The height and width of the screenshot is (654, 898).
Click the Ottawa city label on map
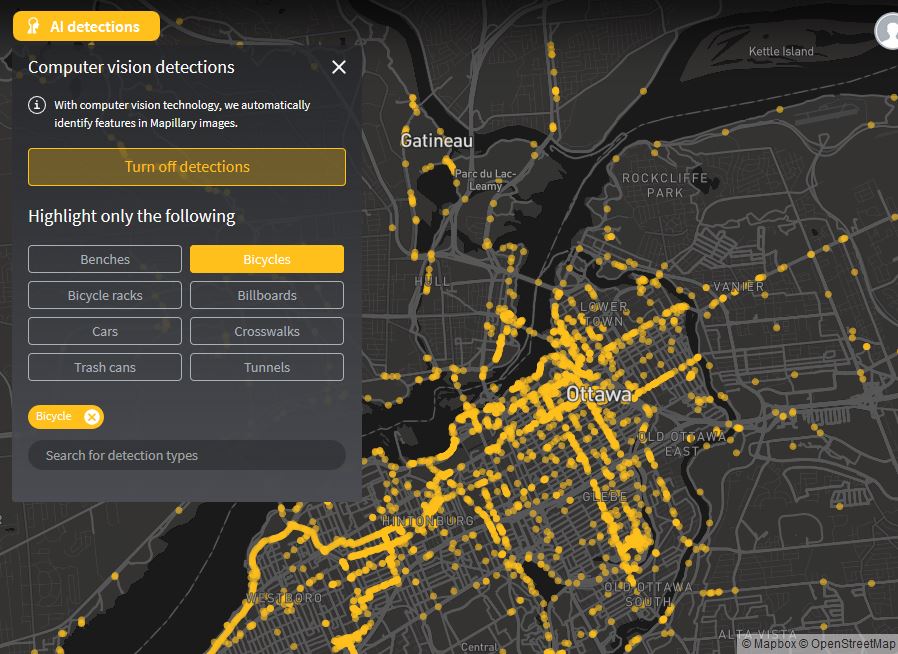pyautogui.click(x=599, y=394)
